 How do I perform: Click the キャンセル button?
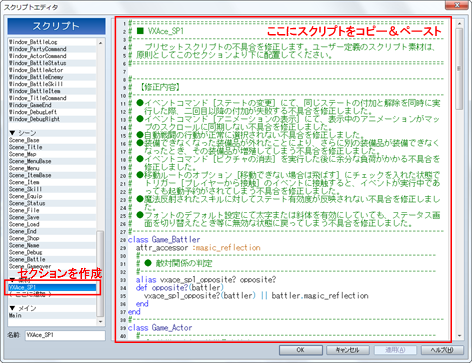pyautogui.click(x=348, y=350)
